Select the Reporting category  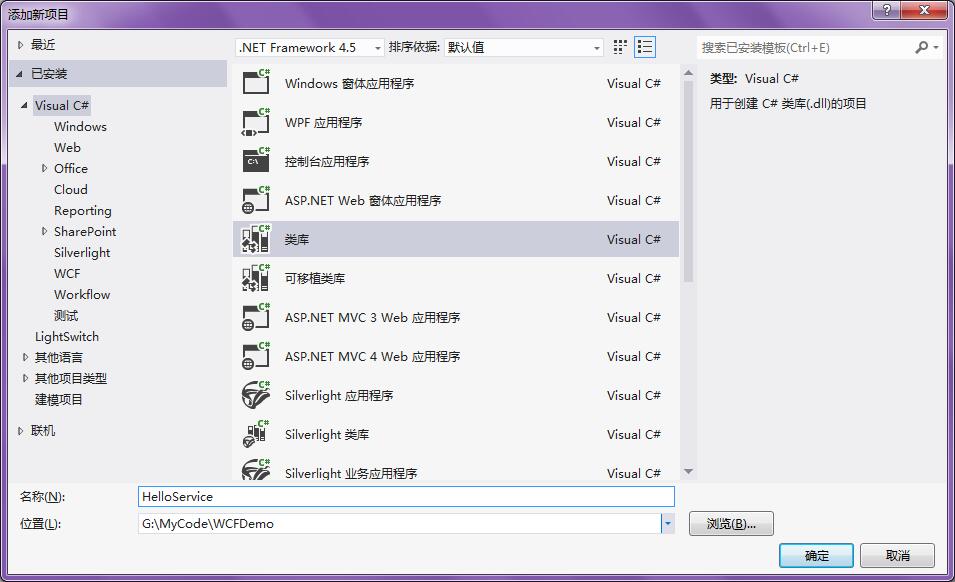point(83,211)
